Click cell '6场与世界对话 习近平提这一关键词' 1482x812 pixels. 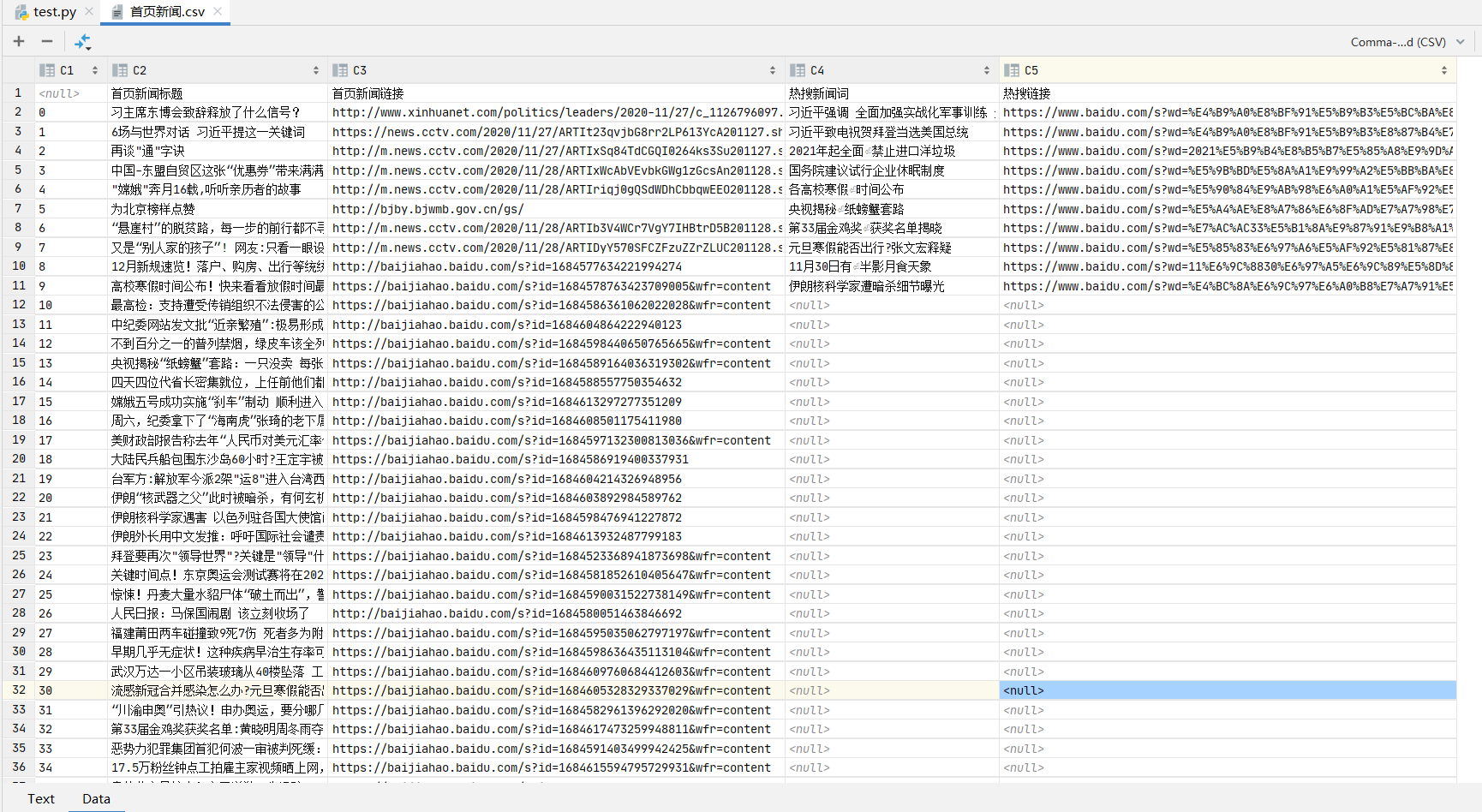[217, 132]
